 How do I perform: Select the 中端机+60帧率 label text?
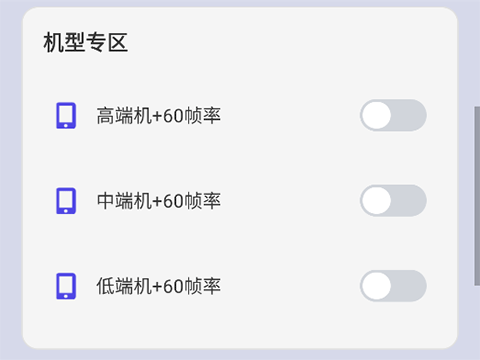point(159,201)
